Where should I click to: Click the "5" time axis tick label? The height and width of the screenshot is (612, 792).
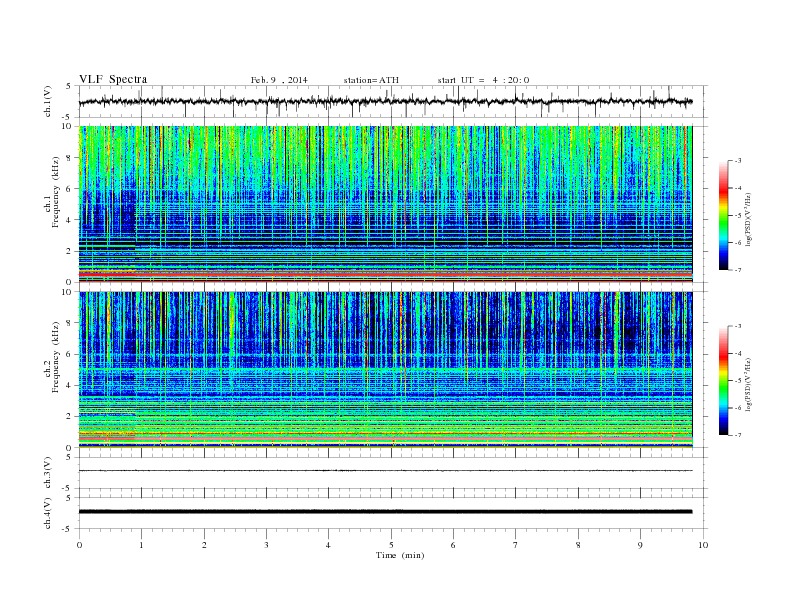coord(391,545)
